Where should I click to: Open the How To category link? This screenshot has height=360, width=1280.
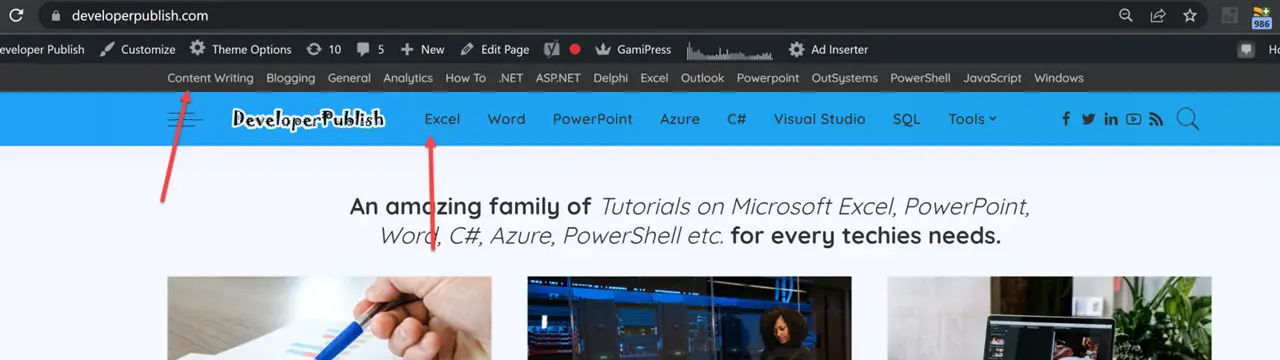tap(465, 78)
